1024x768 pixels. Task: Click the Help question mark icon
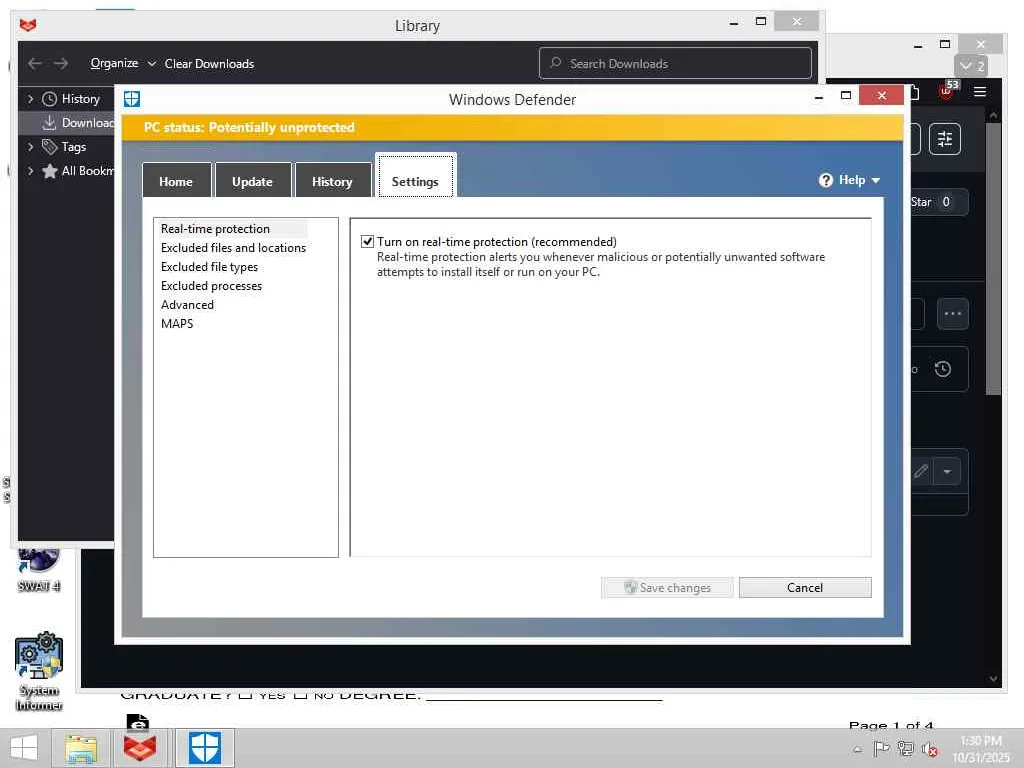[x=825, y=180]
